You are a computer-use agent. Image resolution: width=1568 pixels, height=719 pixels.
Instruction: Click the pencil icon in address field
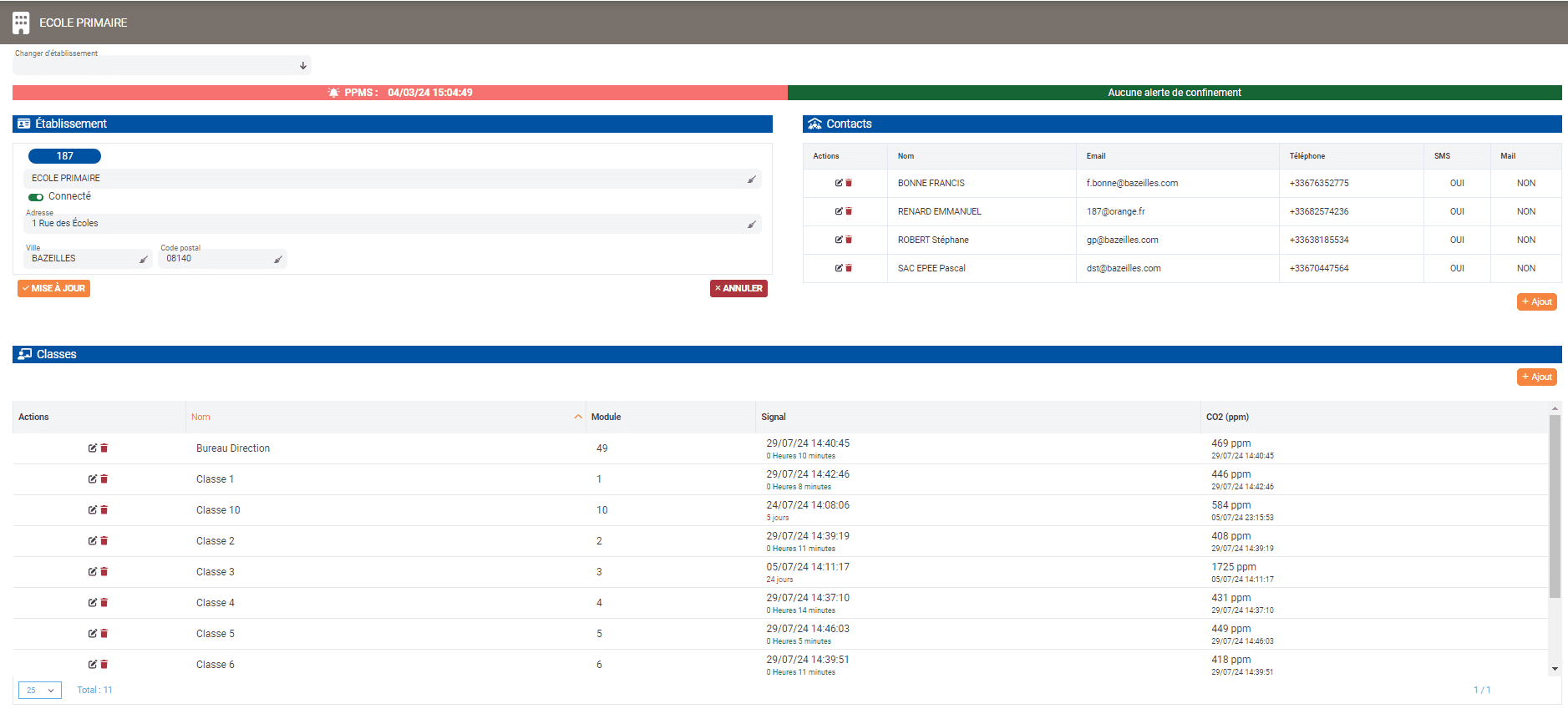click(751, 224)
